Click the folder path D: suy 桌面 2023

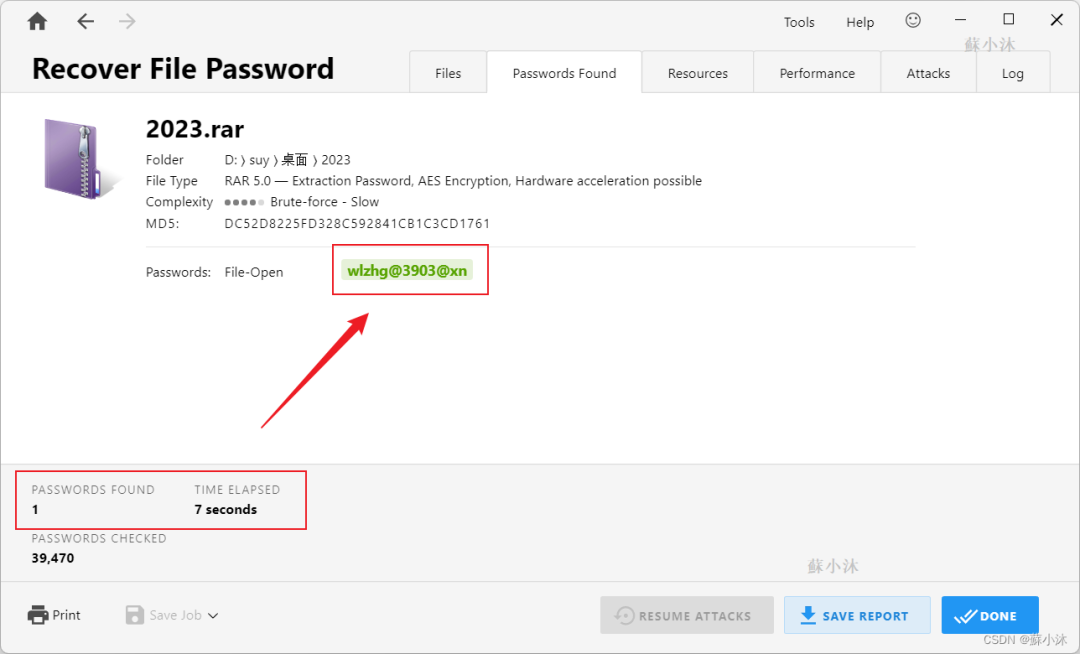click(287, 160)
